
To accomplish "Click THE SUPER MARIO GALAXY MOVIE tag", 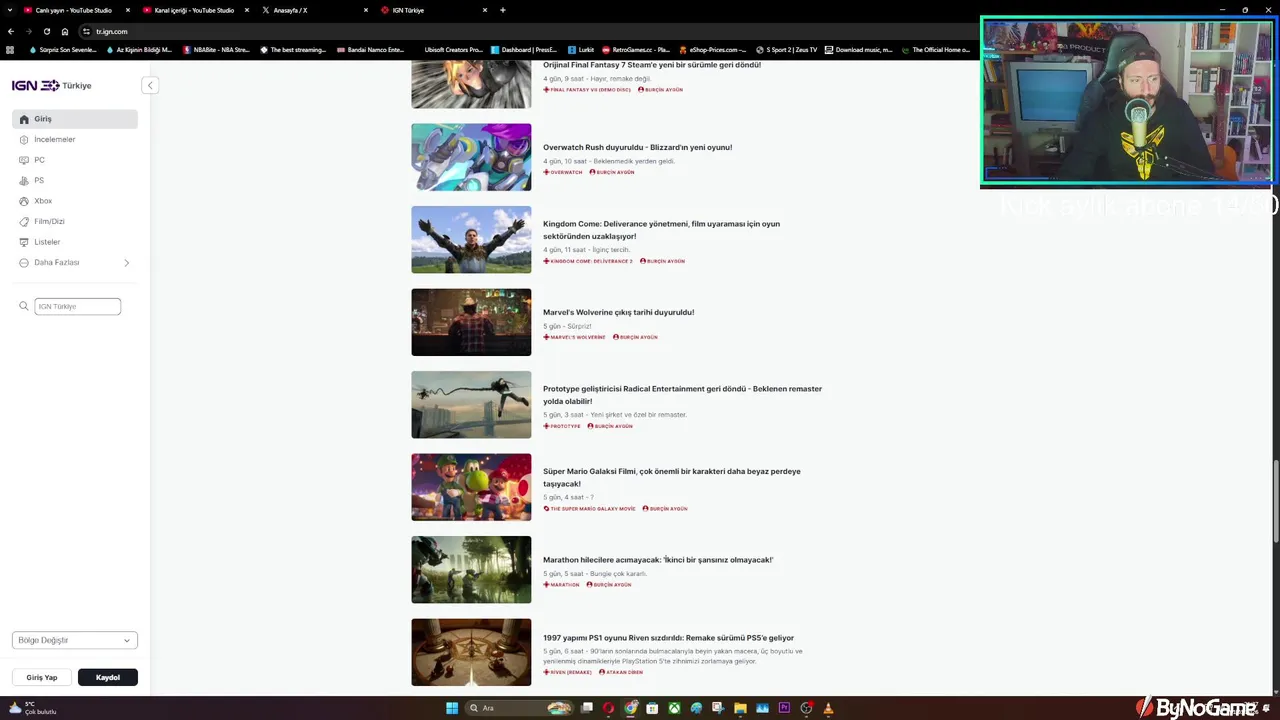I will (x=589, y=508).
